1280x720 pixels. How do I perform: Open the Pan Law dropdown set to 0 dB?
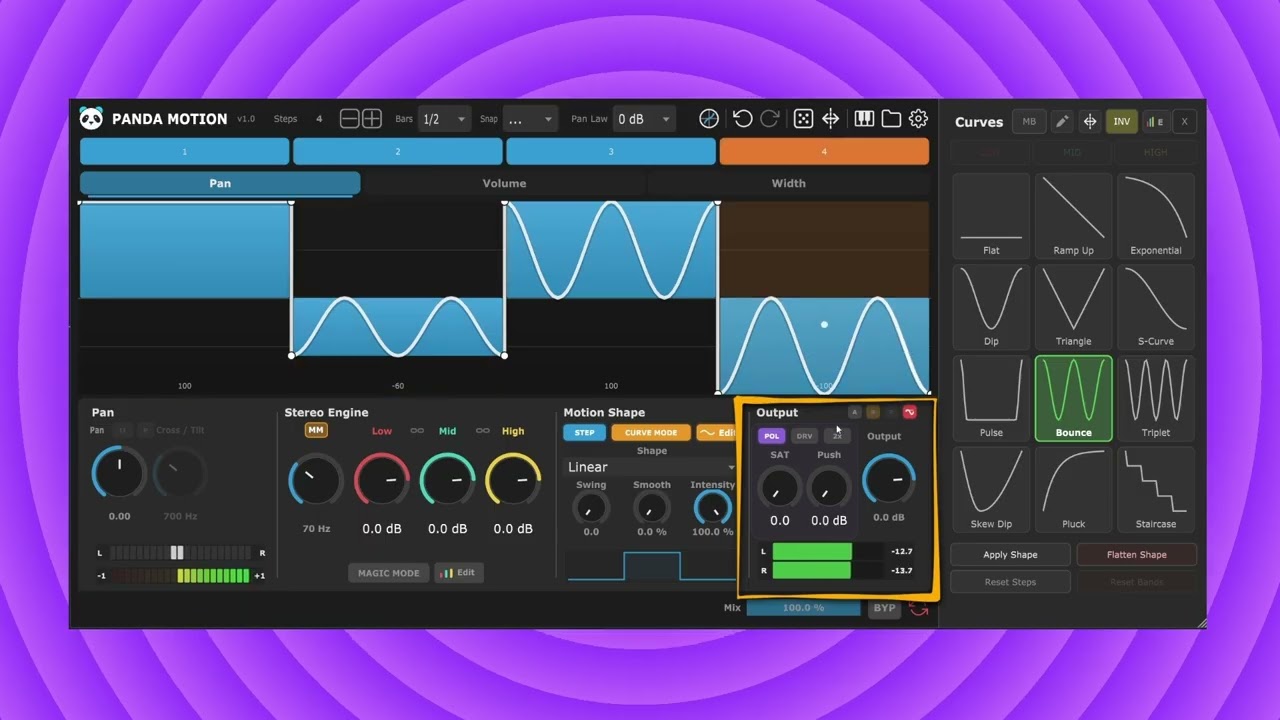644,119
